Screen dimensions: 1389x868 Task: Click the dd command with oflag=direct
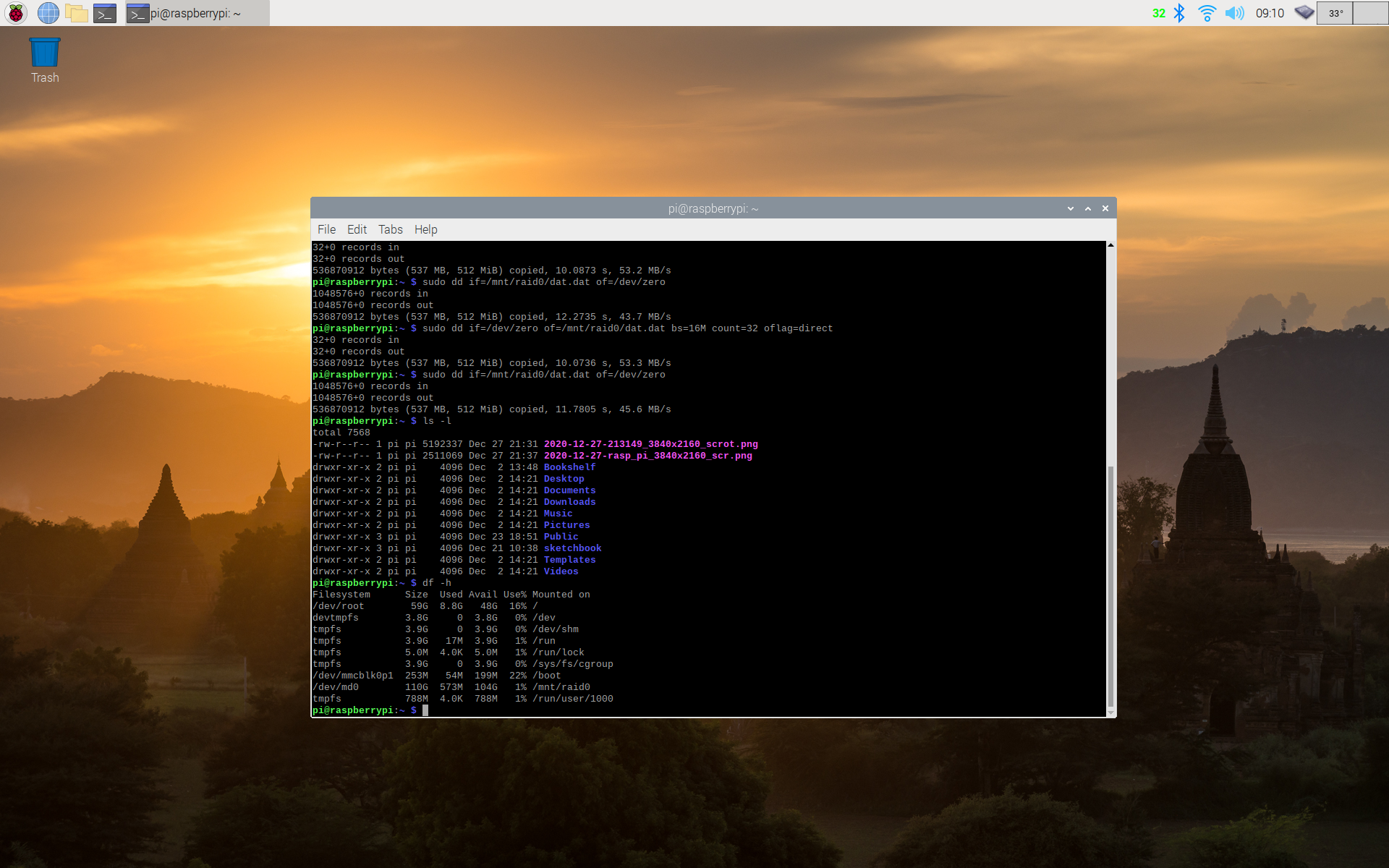[x=628, y=328]
